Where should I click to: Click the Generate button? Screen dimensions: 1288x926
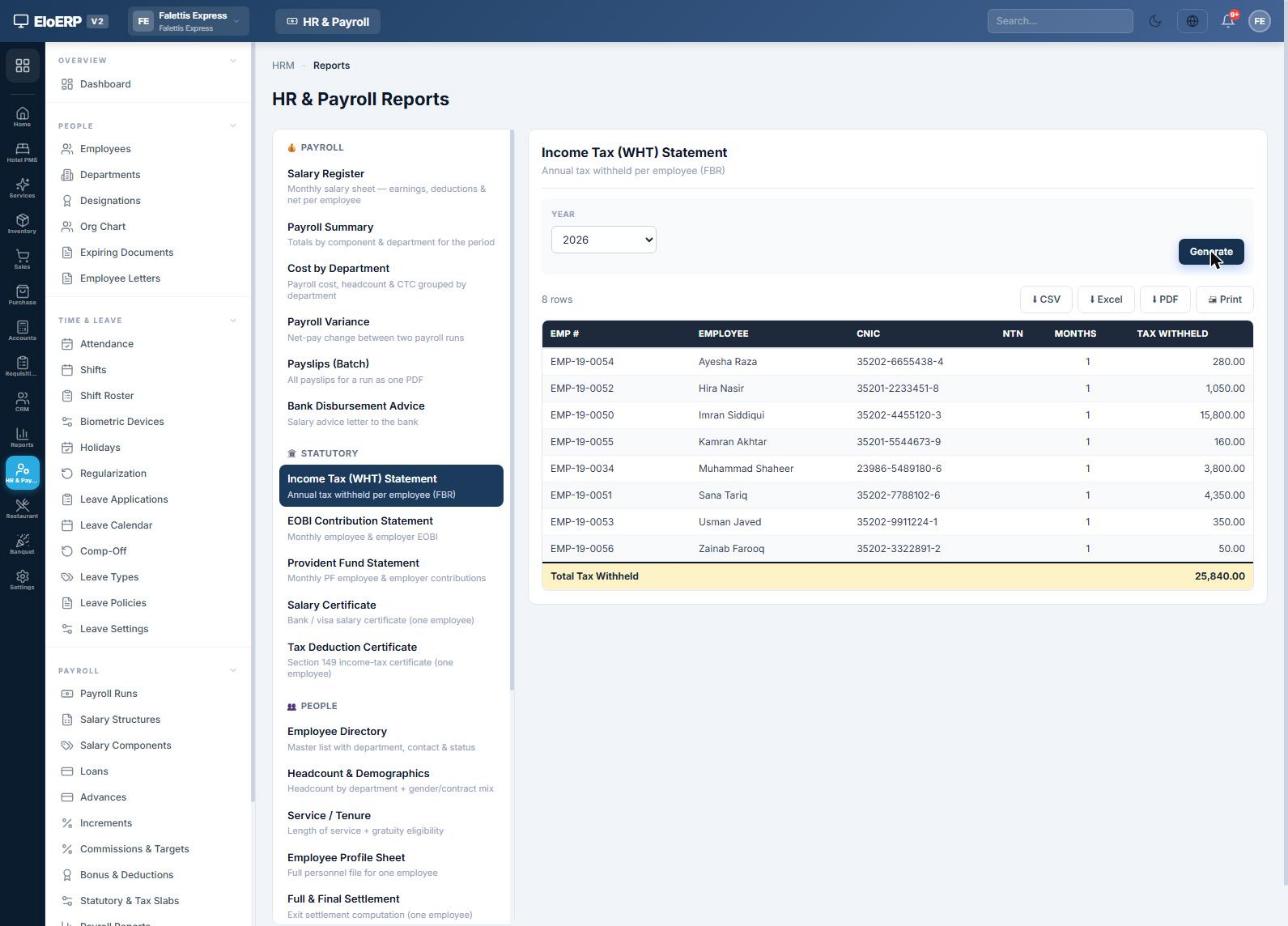(x=1211, y=252)
